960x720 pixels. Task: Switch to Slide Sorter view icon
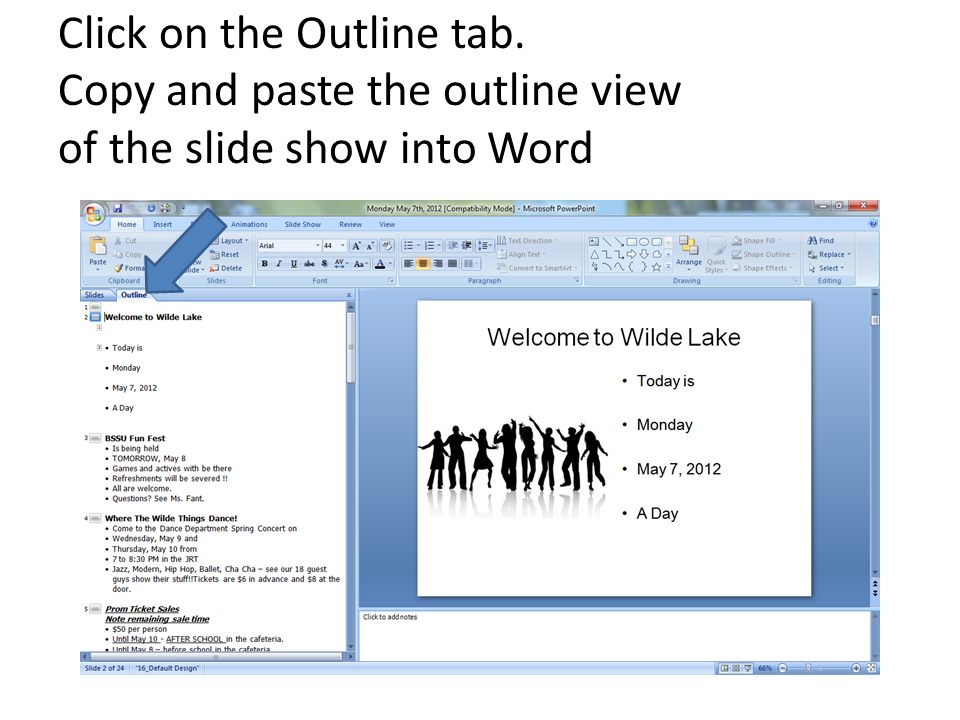[x=736, y=668]
